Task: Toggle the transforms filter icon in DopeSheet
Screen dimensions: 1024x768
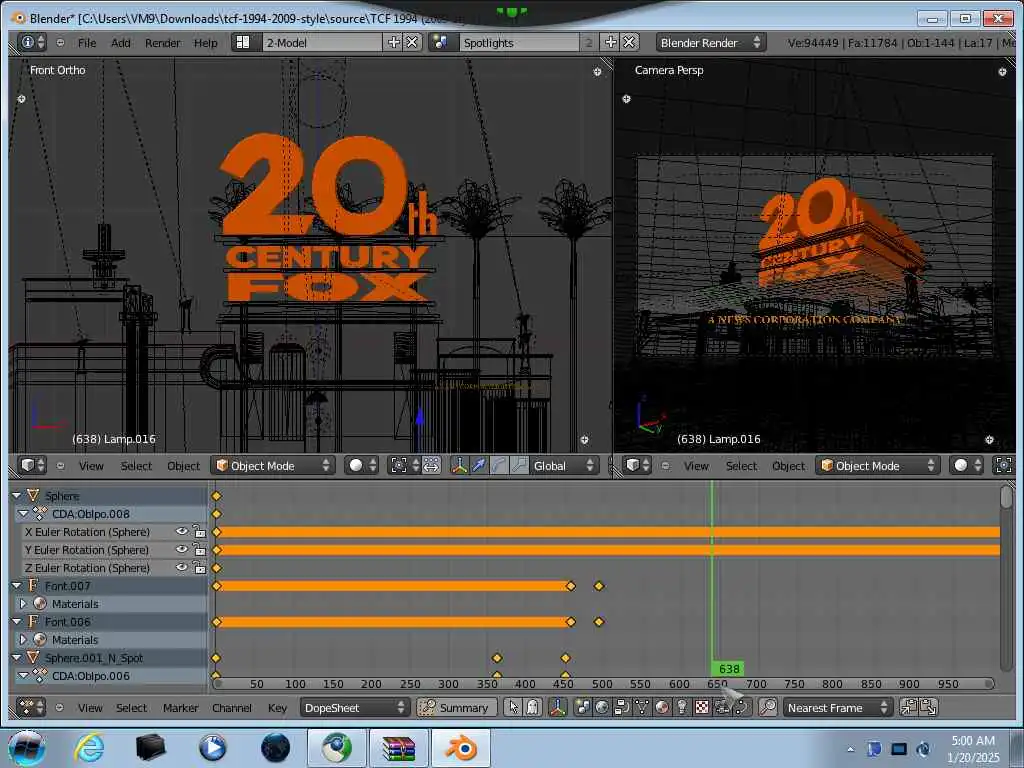Action: click(x=558, y=707)
